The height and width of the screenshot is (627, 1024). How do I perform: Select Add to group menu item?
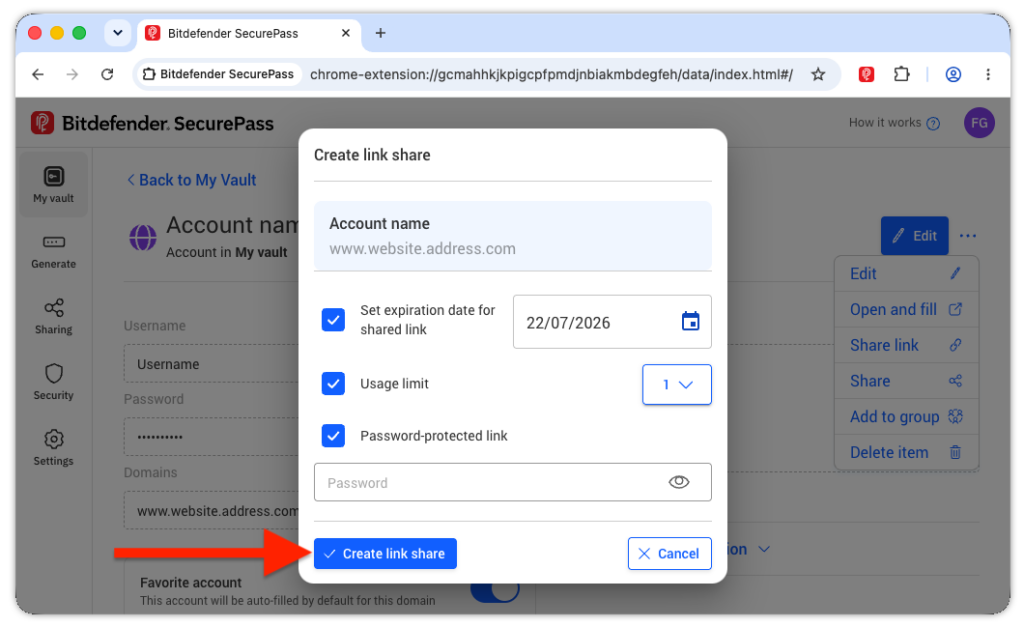(906, 417)
